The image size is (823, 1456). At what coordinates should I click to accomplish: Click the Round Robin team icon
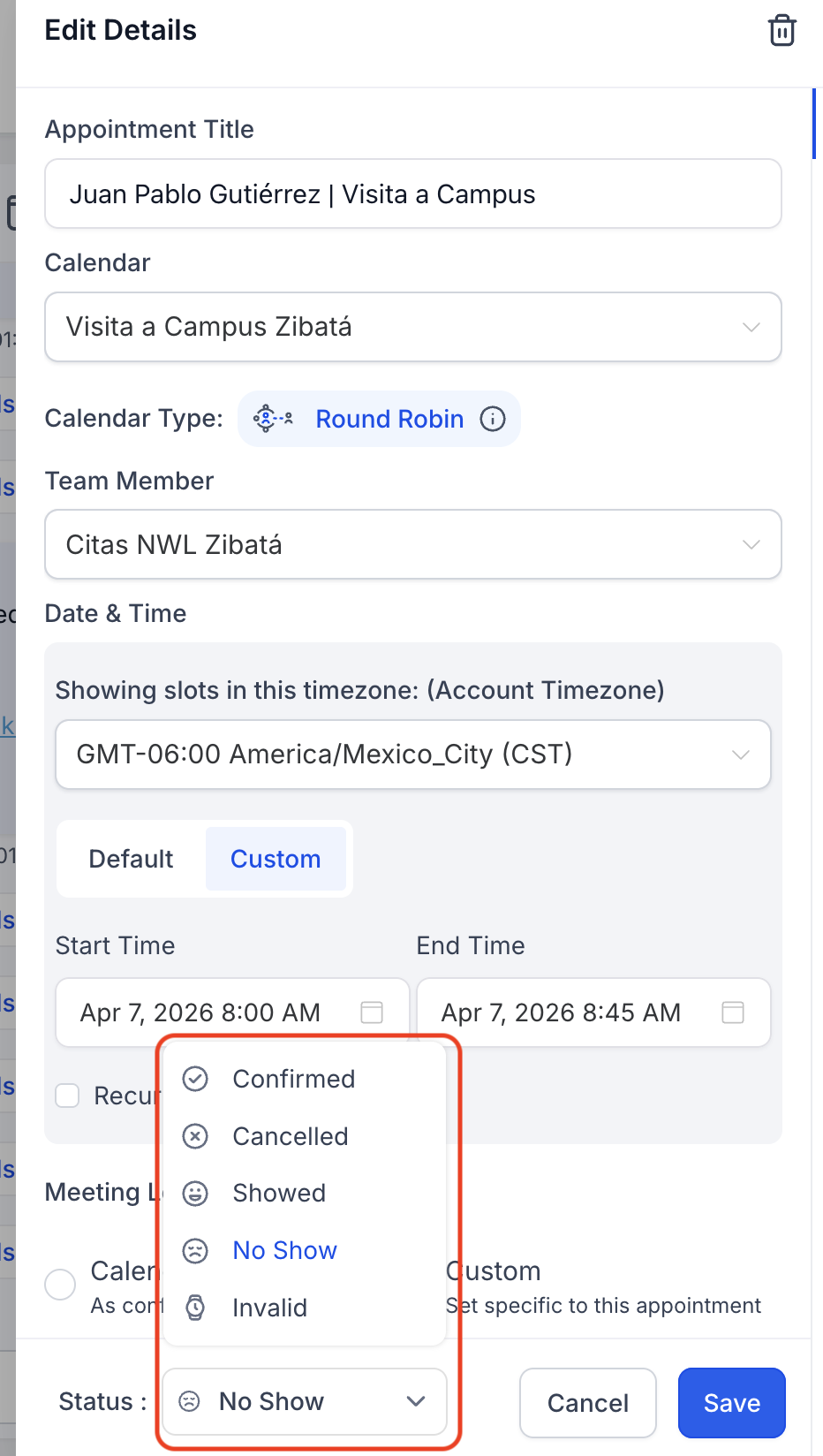click(273, 419)
